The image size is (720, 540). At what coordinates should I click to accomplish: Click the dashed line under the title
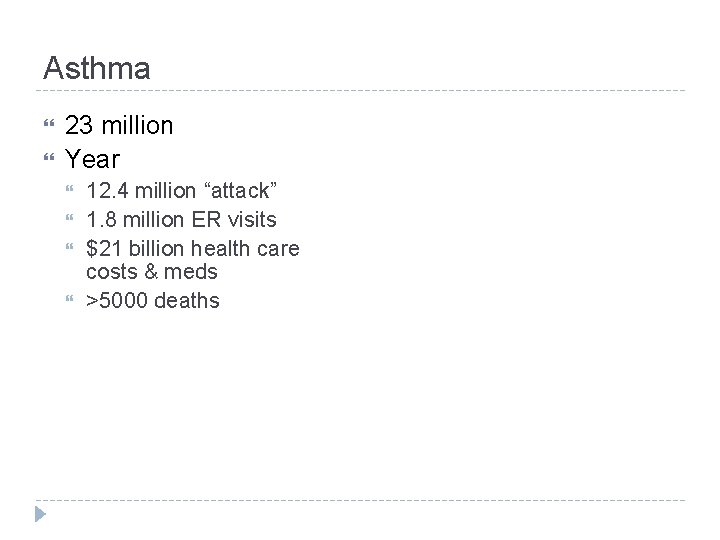point(360,91)
